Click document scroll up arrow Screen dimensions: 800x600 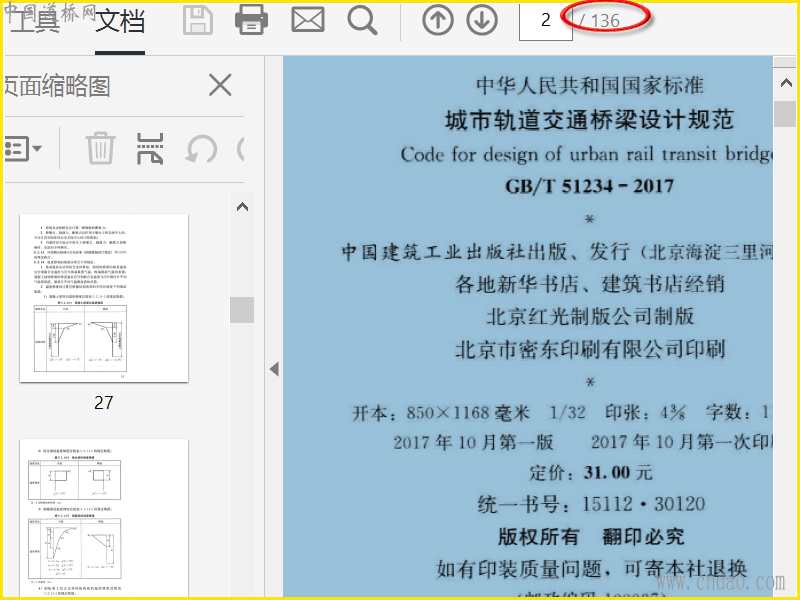coord(786,83)
